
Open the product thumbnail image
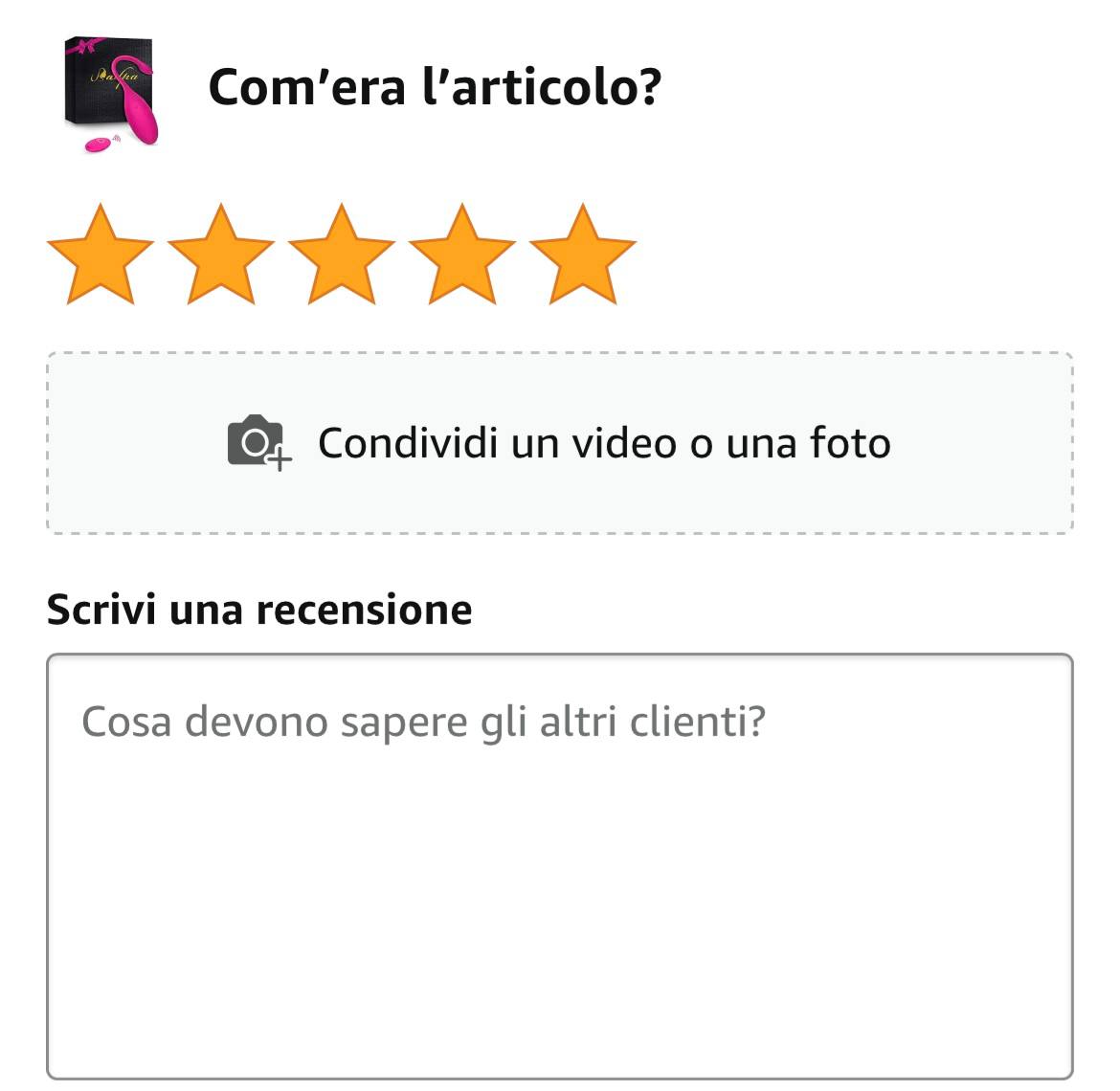[x=111, y=94]
